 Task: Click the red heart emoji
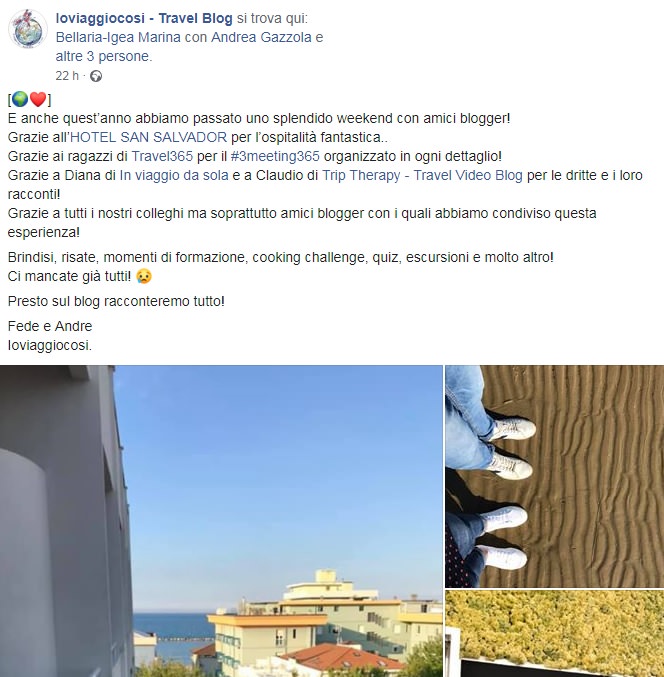pos(38,99)
